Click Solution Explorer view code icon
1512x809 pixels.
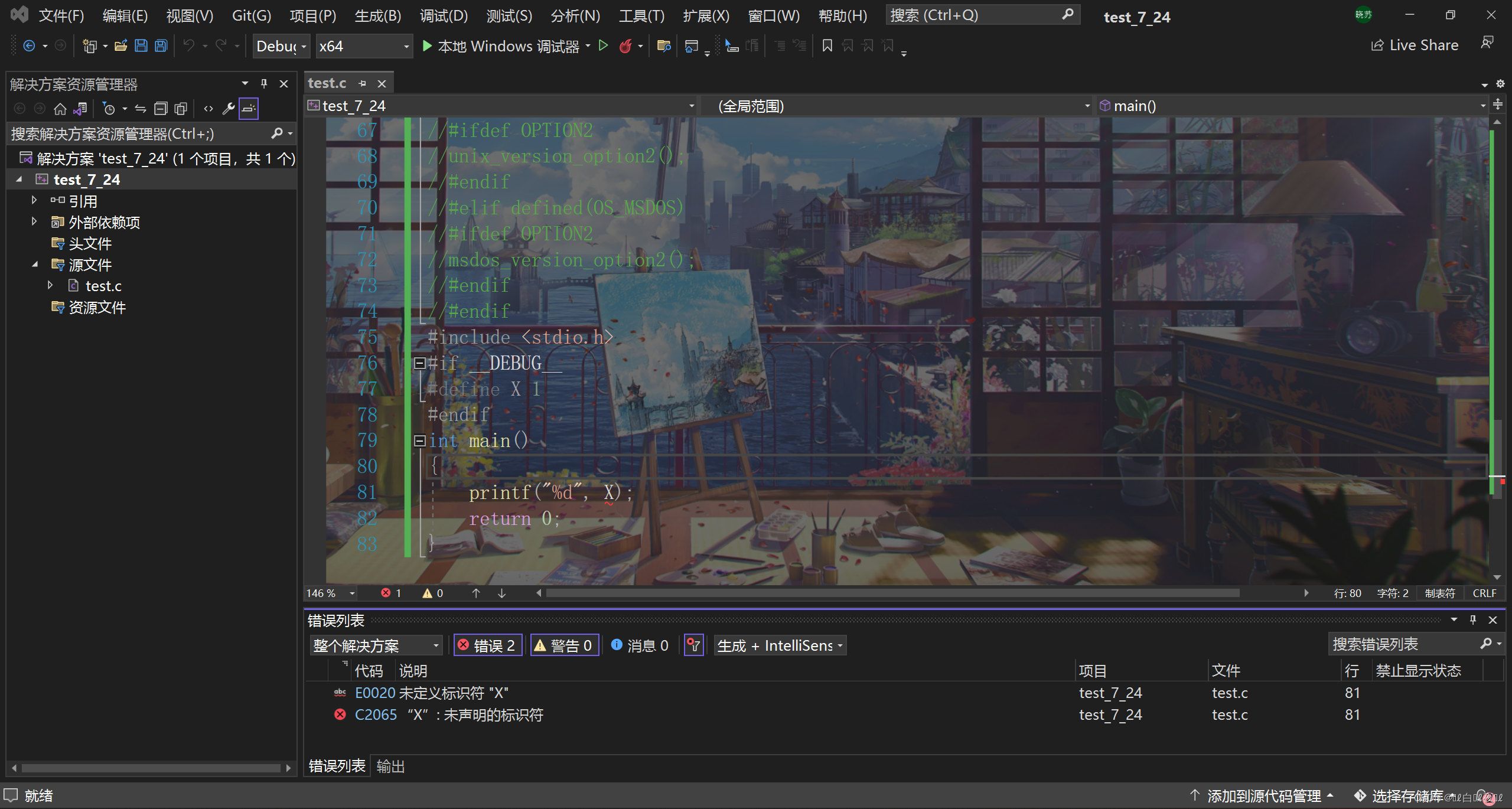(x=208, y=109)
